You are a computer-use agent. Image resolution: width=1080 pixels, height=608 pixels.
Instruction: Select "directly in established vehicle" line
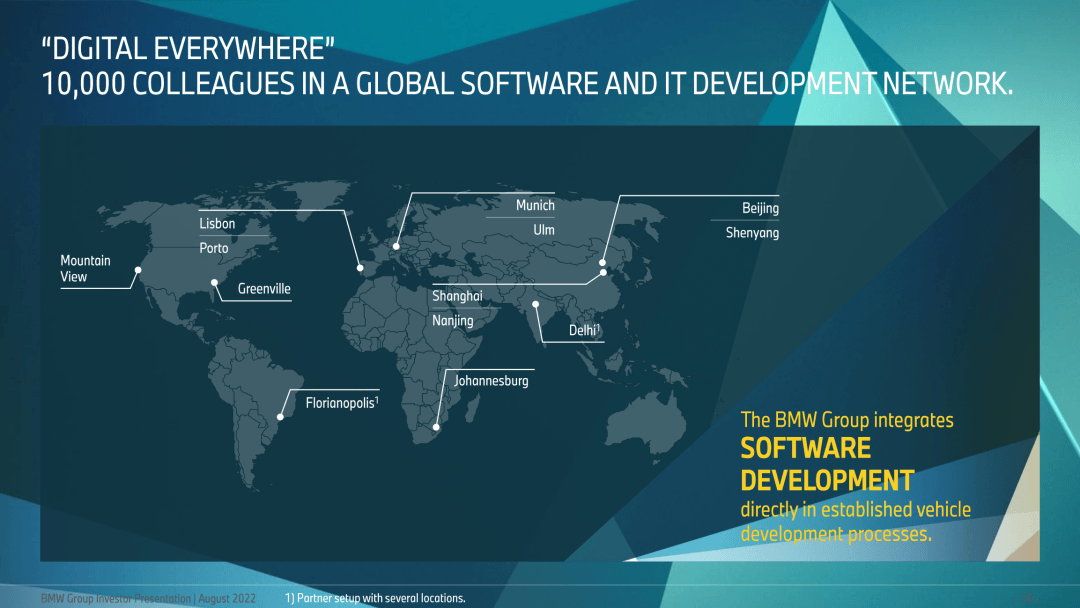point(855,510)
